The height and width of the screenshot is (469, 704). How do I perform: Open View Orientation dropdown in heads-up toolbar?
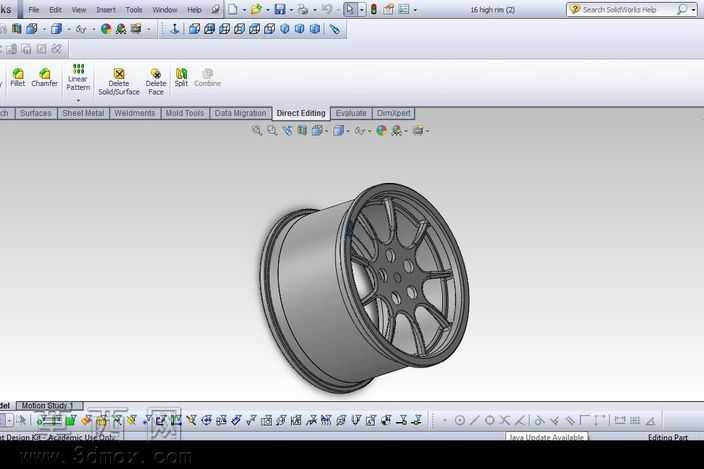pyautogui.click(x=326, y=131)
